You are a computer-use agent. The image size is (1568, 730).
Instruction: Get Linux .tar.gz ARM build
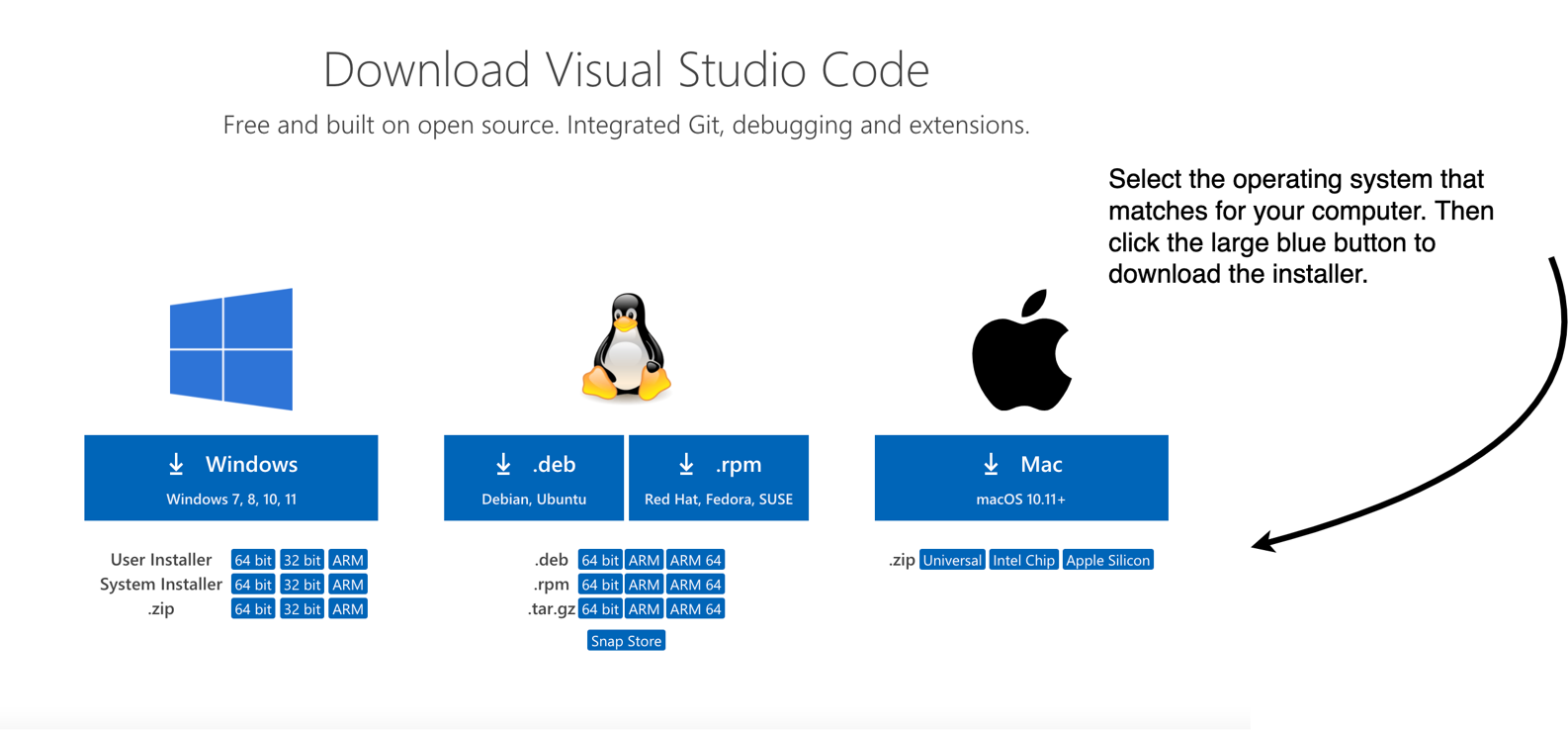pos(644,609)
